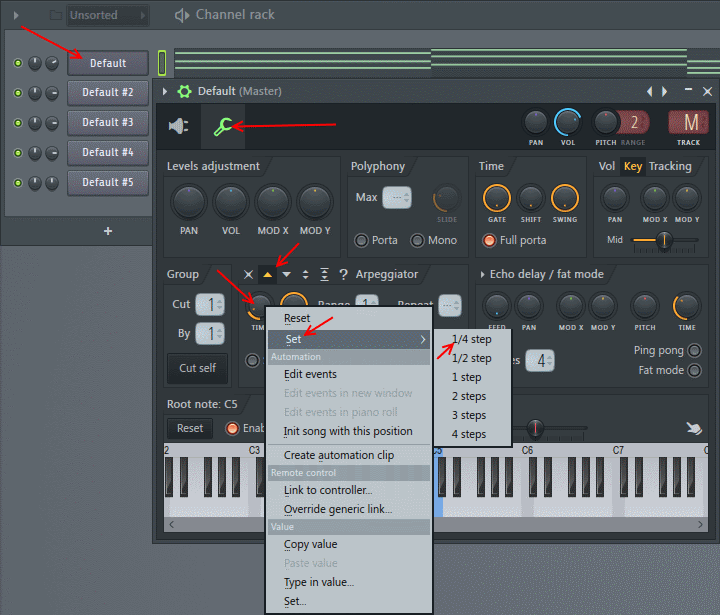The height and width of the screenshot is (615, 720).
Task: Choose 1/4 step from the Set submenu
Action: pyautogui.click(x=471, y=339)
